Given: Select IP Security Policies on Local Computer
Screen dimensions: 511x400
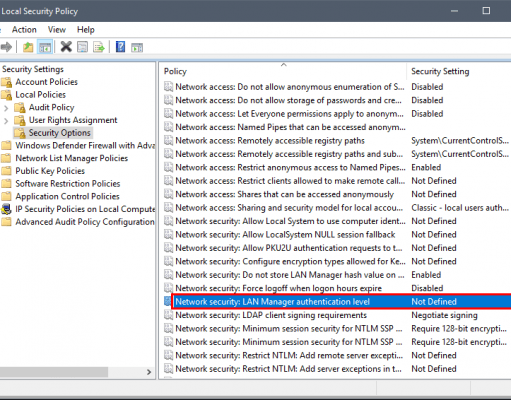Looking at the screenshot, I should point(85,209).
